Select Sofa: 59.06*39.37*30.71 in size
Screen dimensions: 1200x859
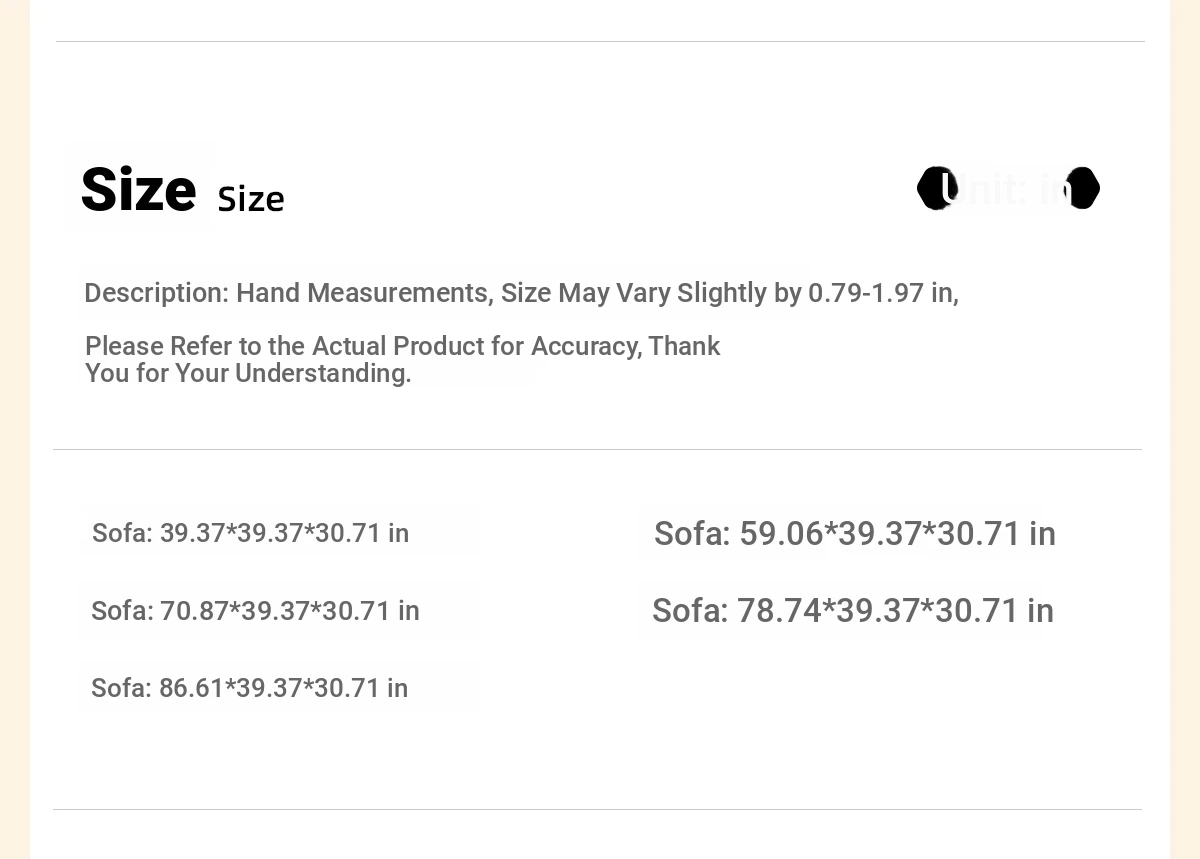(x=855, y=534)
